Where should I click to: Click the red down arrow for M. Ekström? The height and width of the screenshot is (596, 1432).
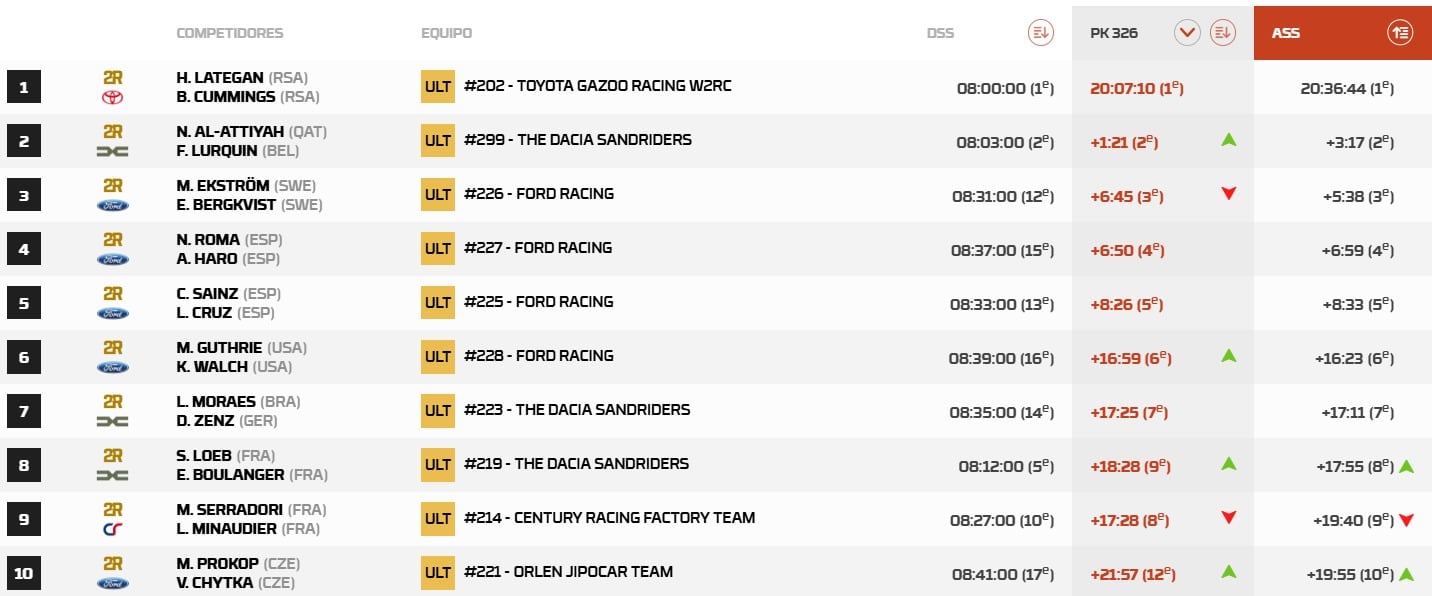1229,194
